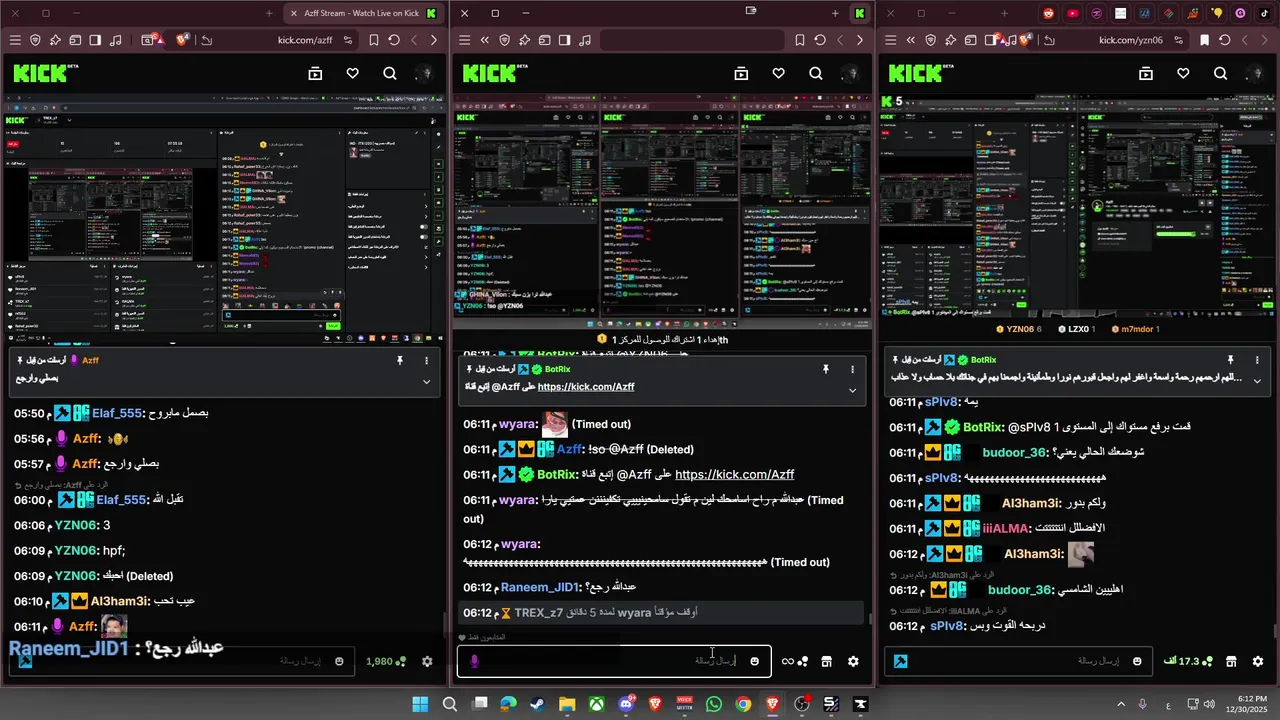Expand pinned message chevron in middle chat
Viewport: 1280px width, 720px height.
coord(852,390)
